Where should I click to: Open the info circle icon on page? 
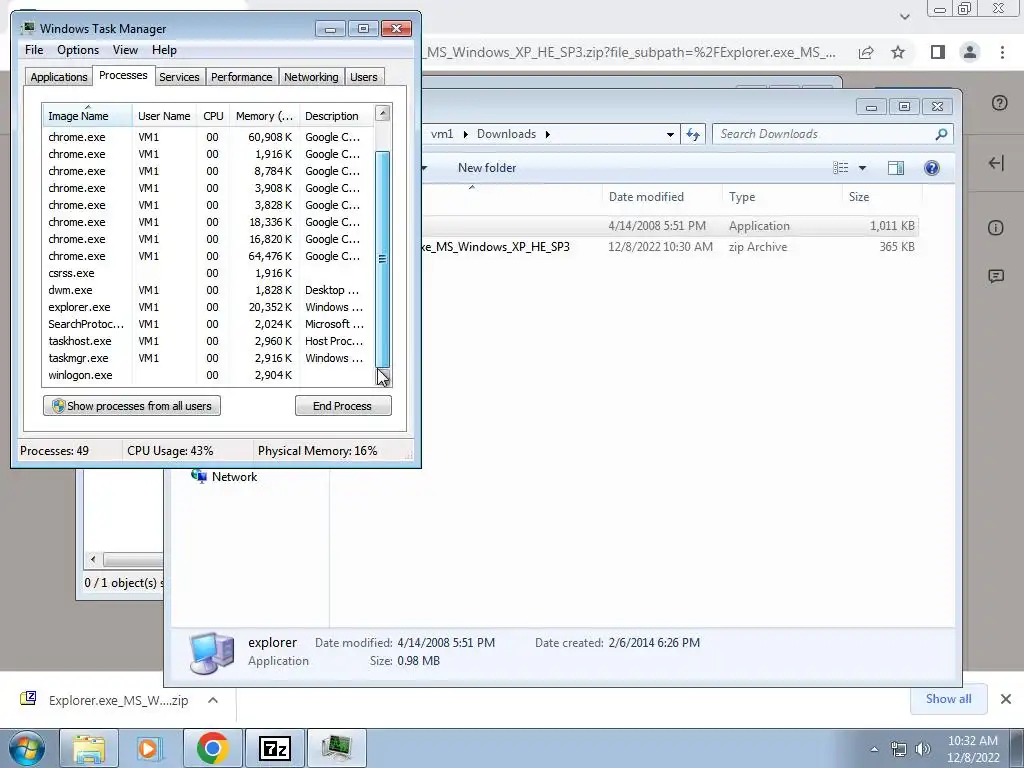pos(996,228)
